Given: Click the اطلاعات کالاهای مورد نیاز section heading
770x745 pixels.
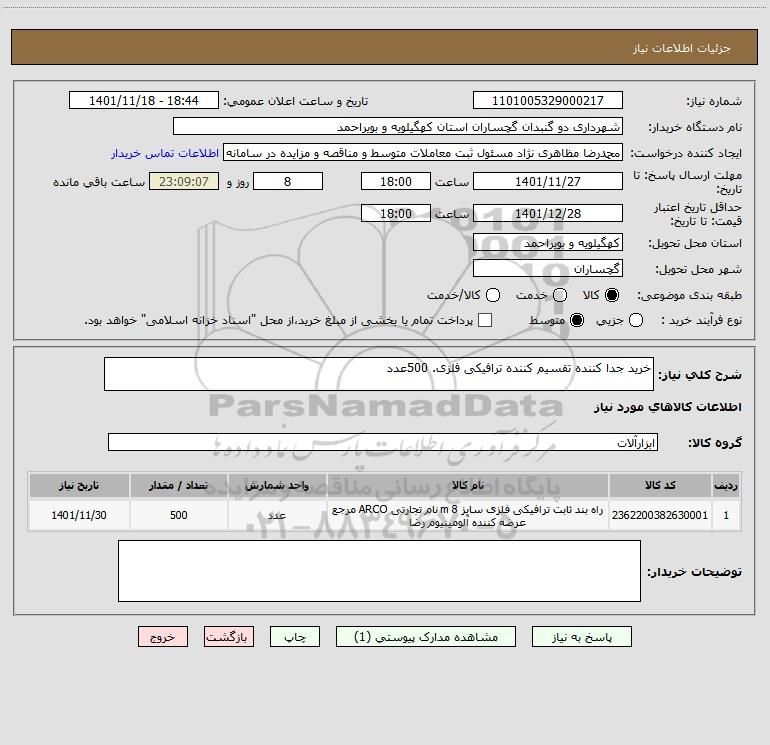Looking at the screenshot, I should tap(668, 407).
